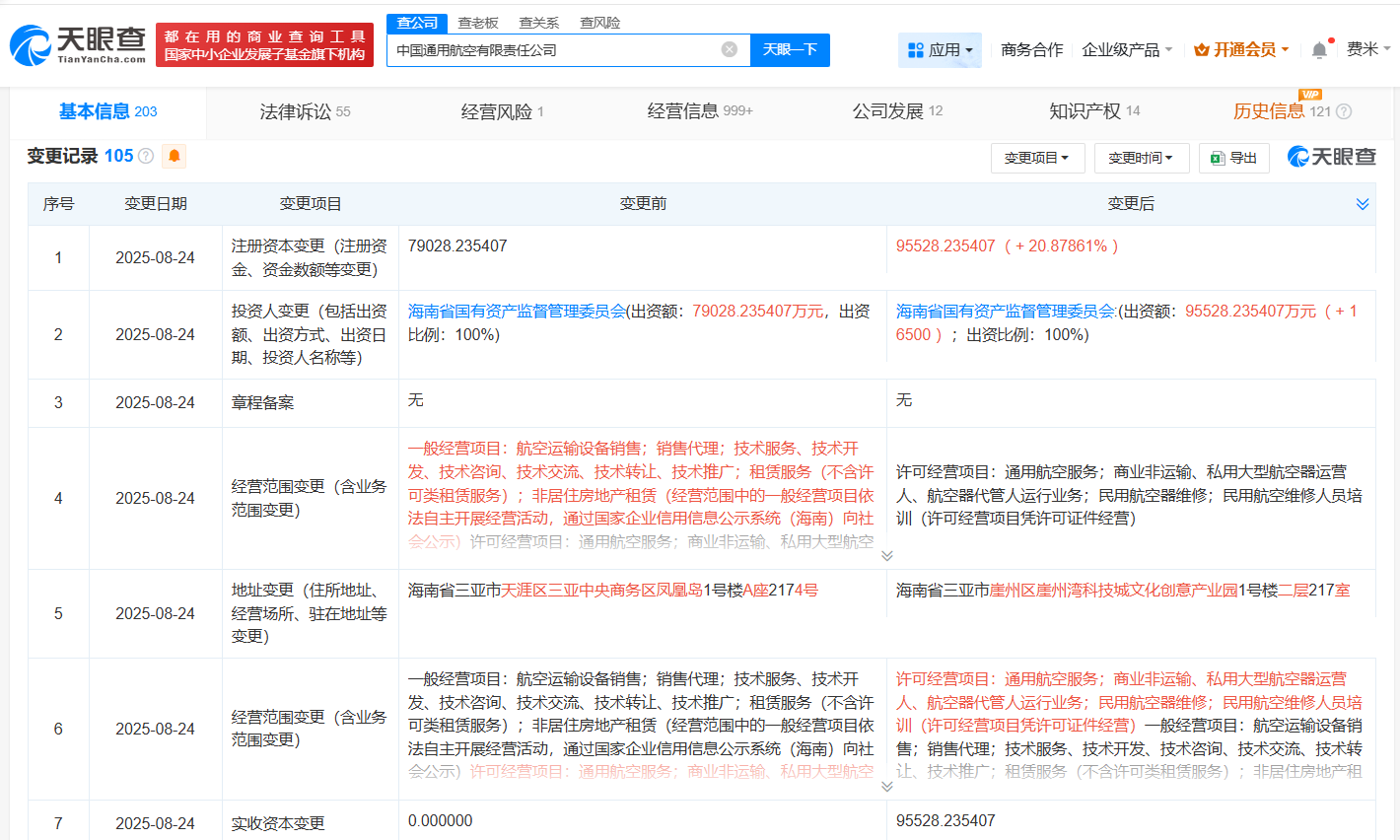1400x840 pixels.
Task: Open the 商务合作 link
Action: pyautogui.click(x=1031, y=49)
